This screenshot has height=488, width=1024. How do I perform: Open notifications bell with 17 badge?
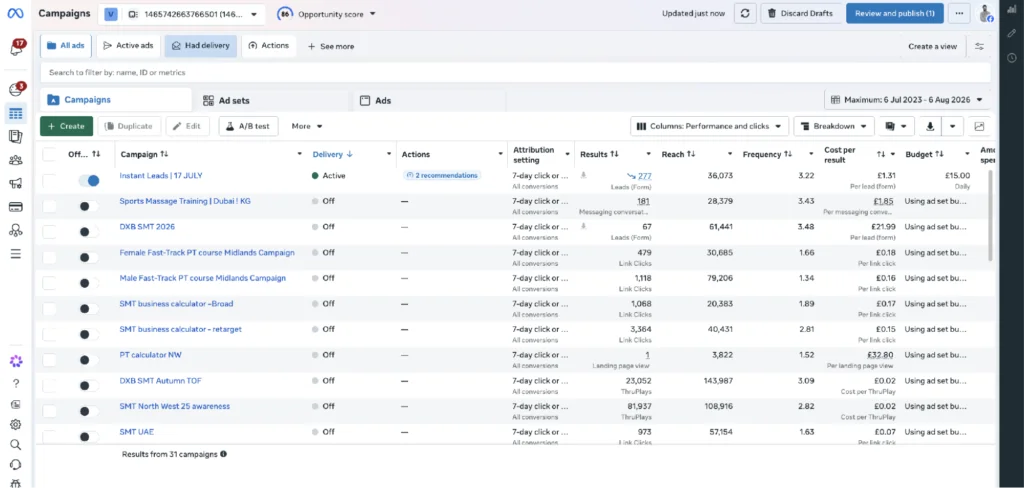[16, 48]
